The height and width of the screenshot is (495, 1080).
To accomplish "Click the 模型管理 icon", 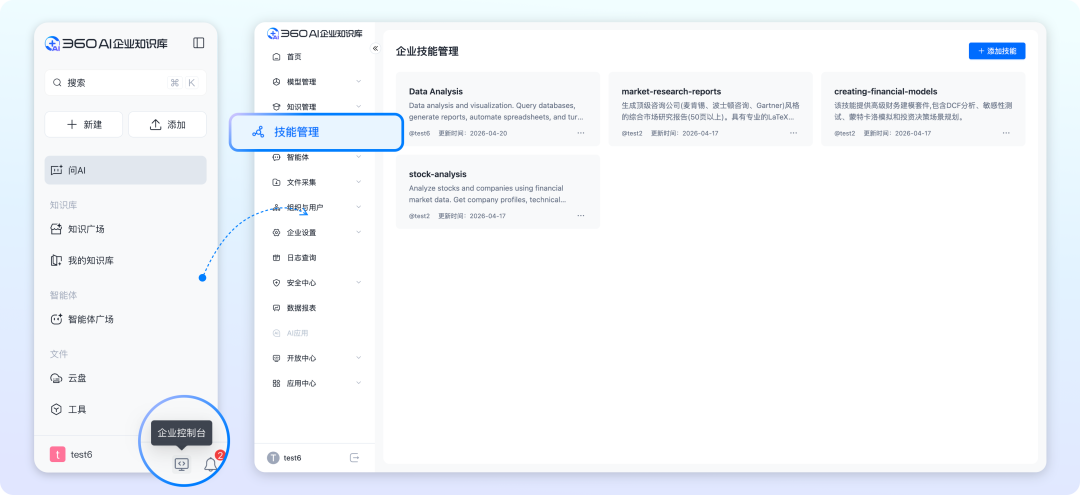I will pos(276,82).
